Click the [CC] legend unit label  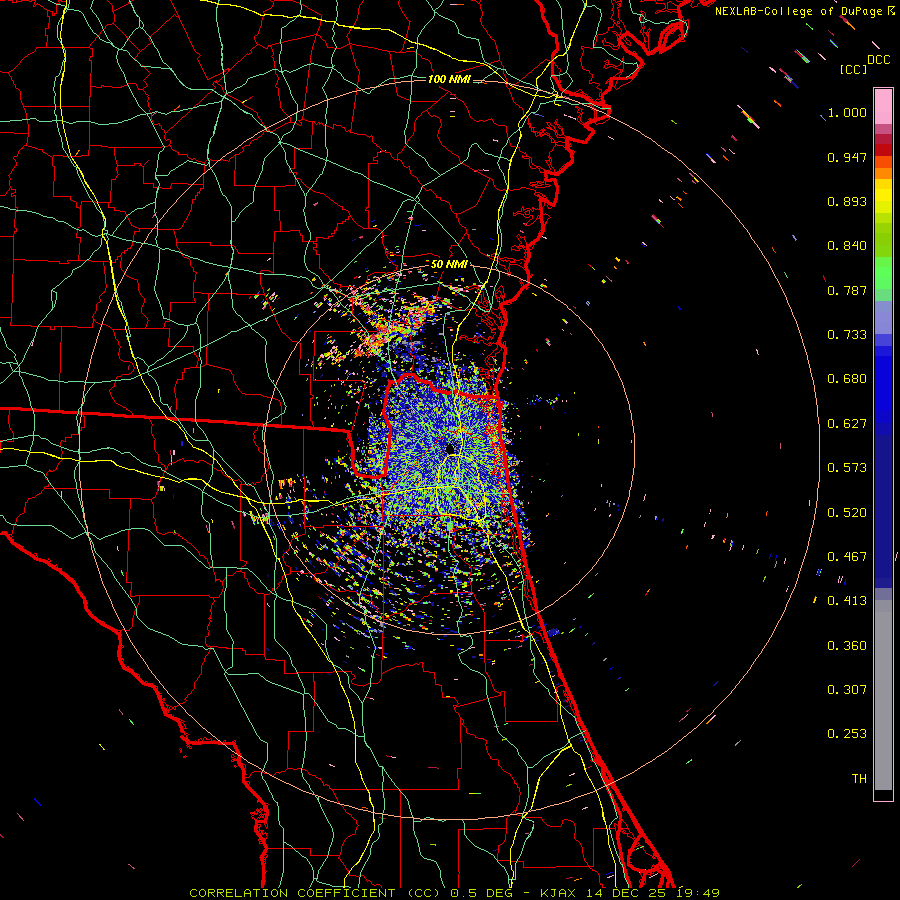tap(854, 69)
